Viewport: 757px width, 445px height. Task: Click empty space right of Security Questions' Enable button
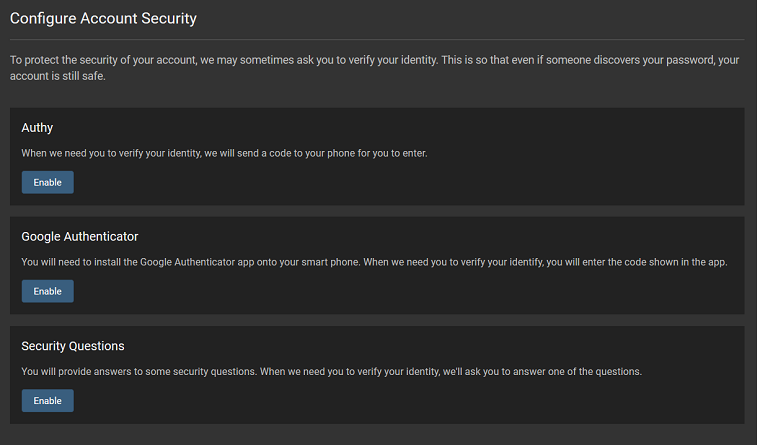point(400,400)
